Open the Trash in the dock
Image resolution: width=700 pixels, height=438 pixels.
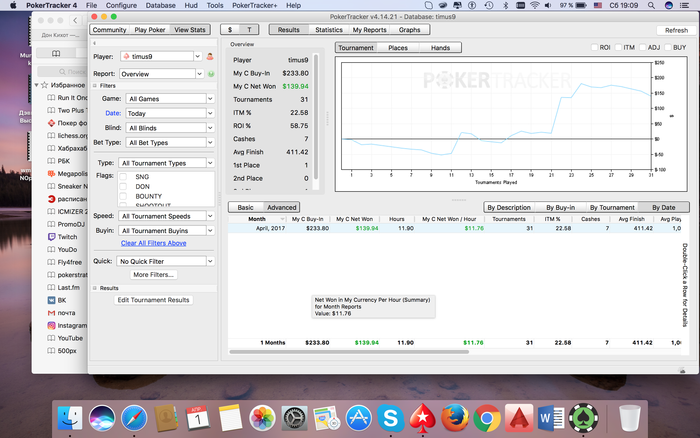coord(630,418)
